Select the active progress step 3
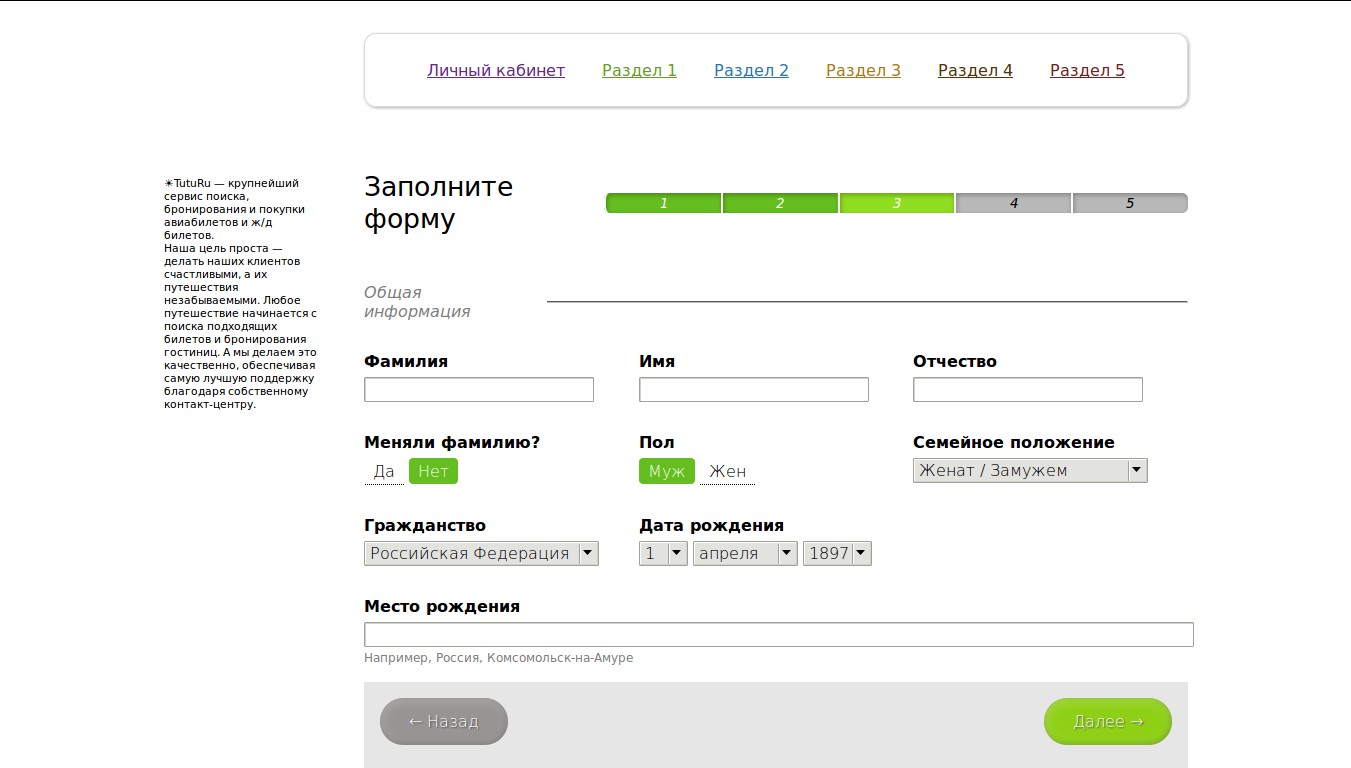1351x768 pixels. coord(897,203)
